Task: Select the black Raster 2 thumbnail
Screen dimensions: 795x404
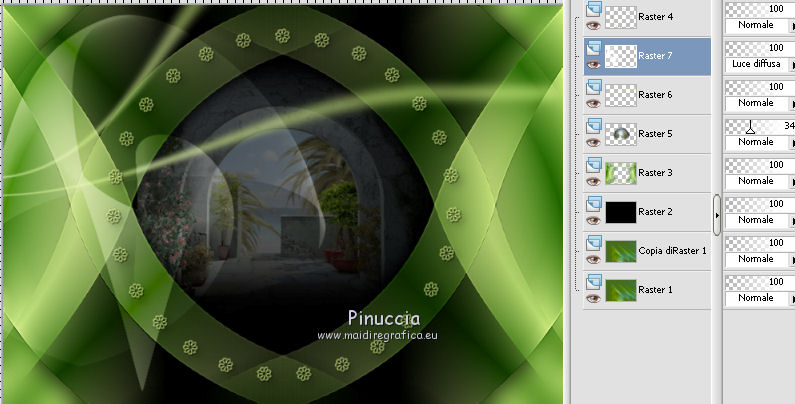Action: 621,212
